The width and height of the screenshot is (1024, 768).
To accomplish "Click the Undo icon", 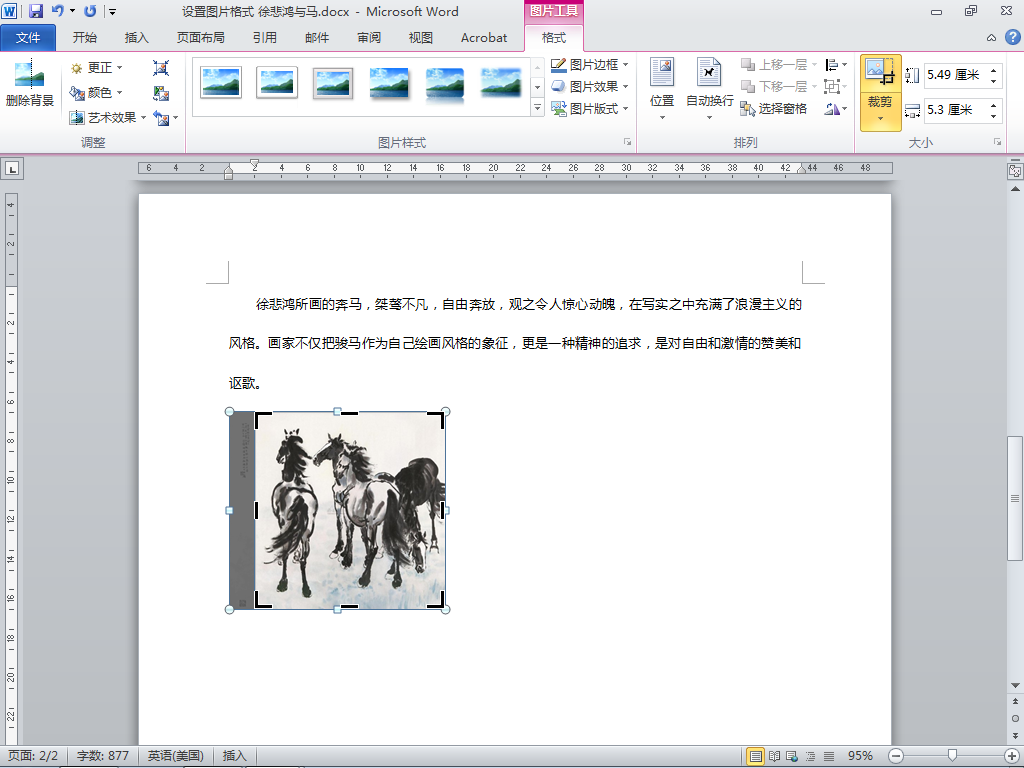I will (x=57, y=11).
